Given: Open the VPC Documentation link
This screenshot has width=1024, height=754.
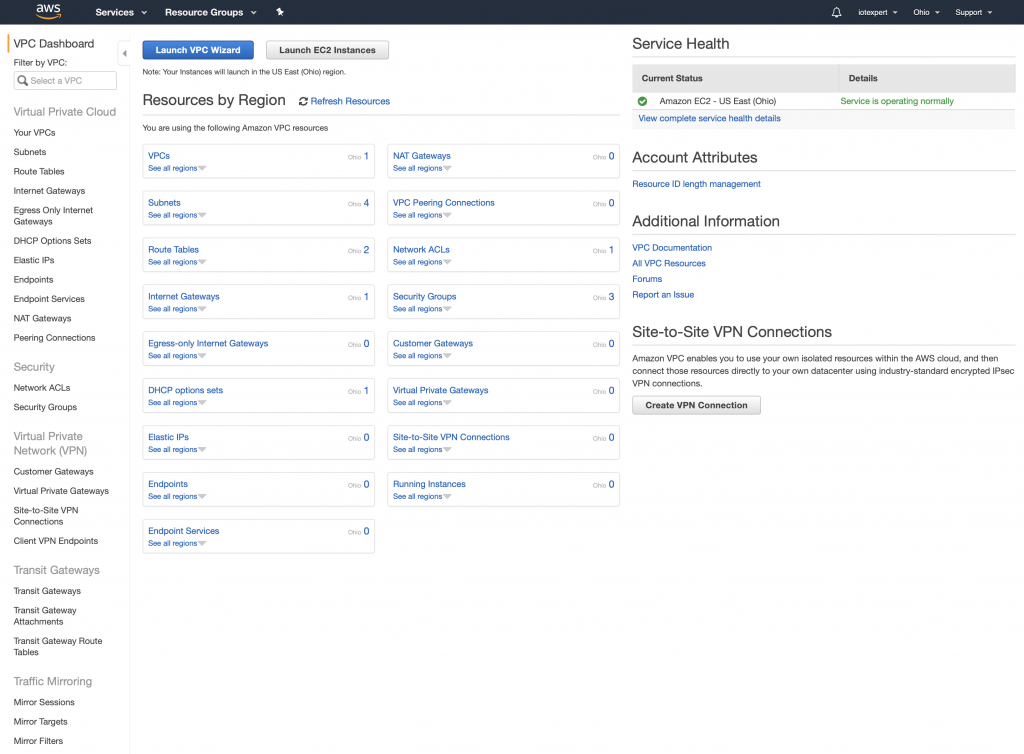Looking at the screenshot, I should click(x=672, y=248).
